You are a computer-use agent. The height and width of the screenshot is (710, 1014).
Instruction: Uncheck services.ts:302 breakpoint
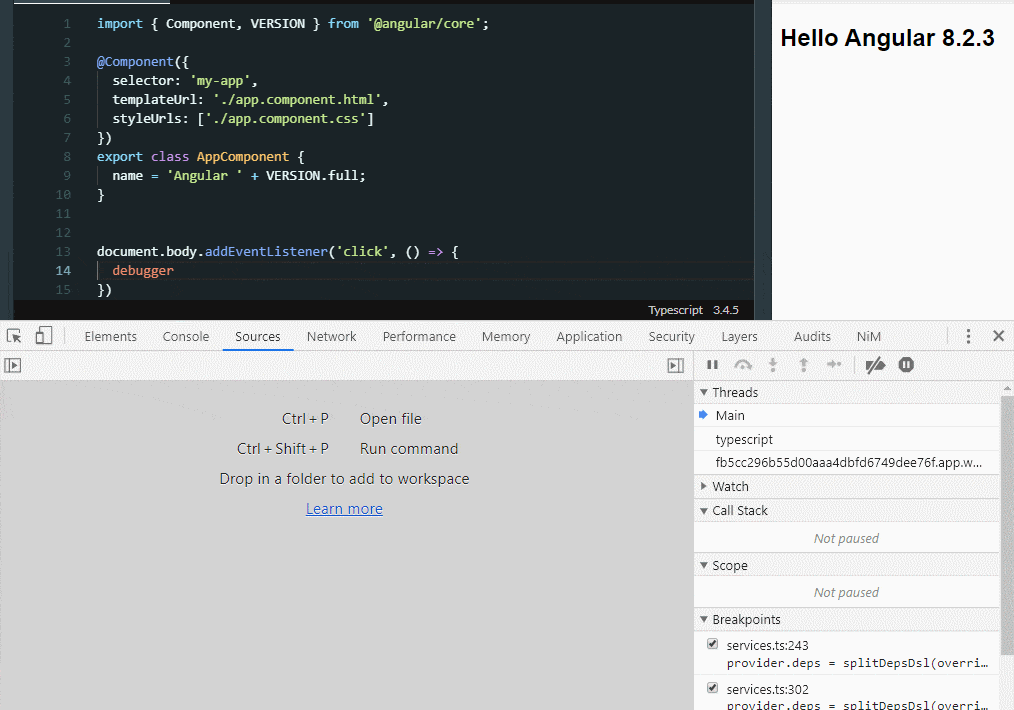[x=712, y=688]
